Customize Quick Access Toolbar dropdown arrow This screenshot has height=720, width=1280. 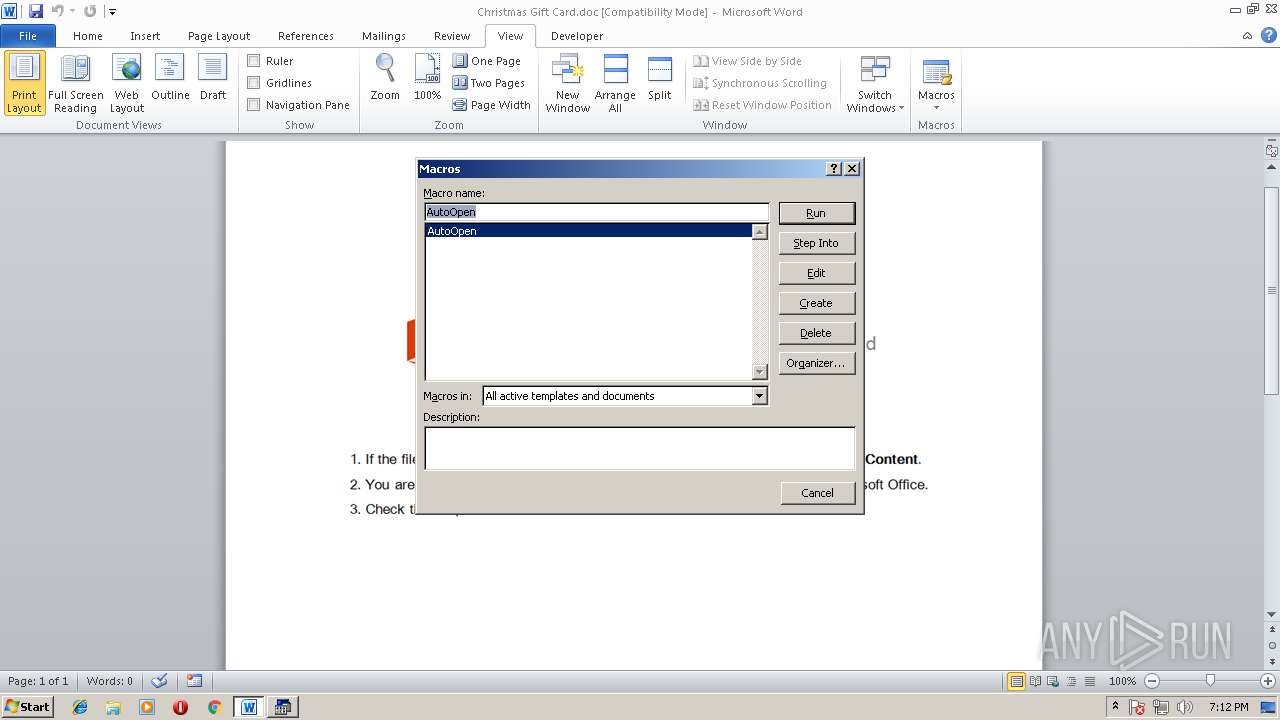point(112,12)
